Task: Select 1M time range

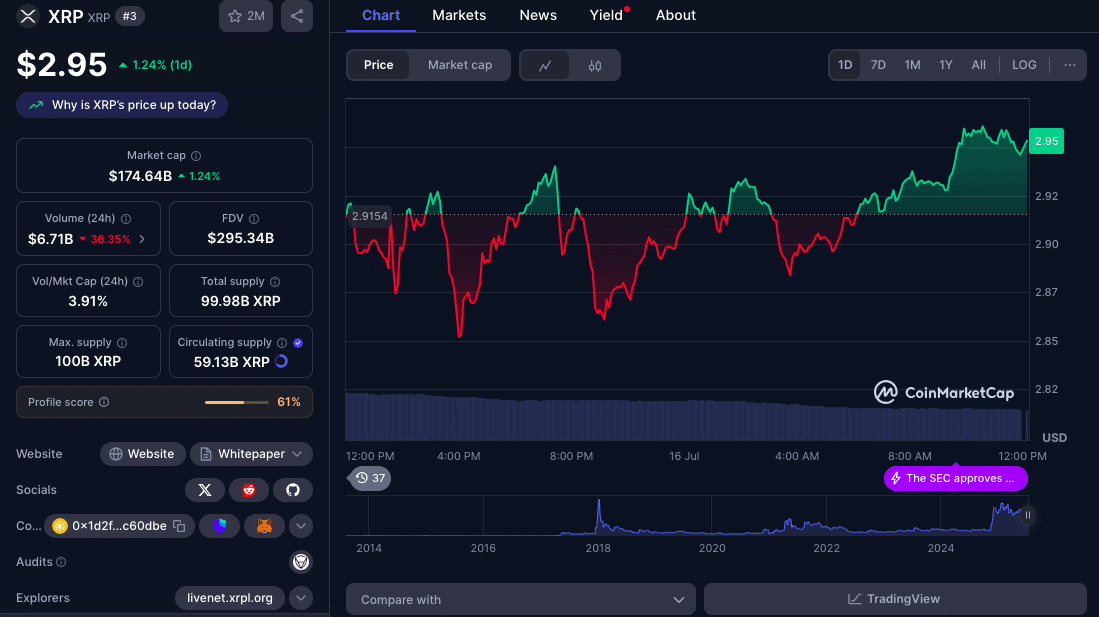Action: [912, 65]
